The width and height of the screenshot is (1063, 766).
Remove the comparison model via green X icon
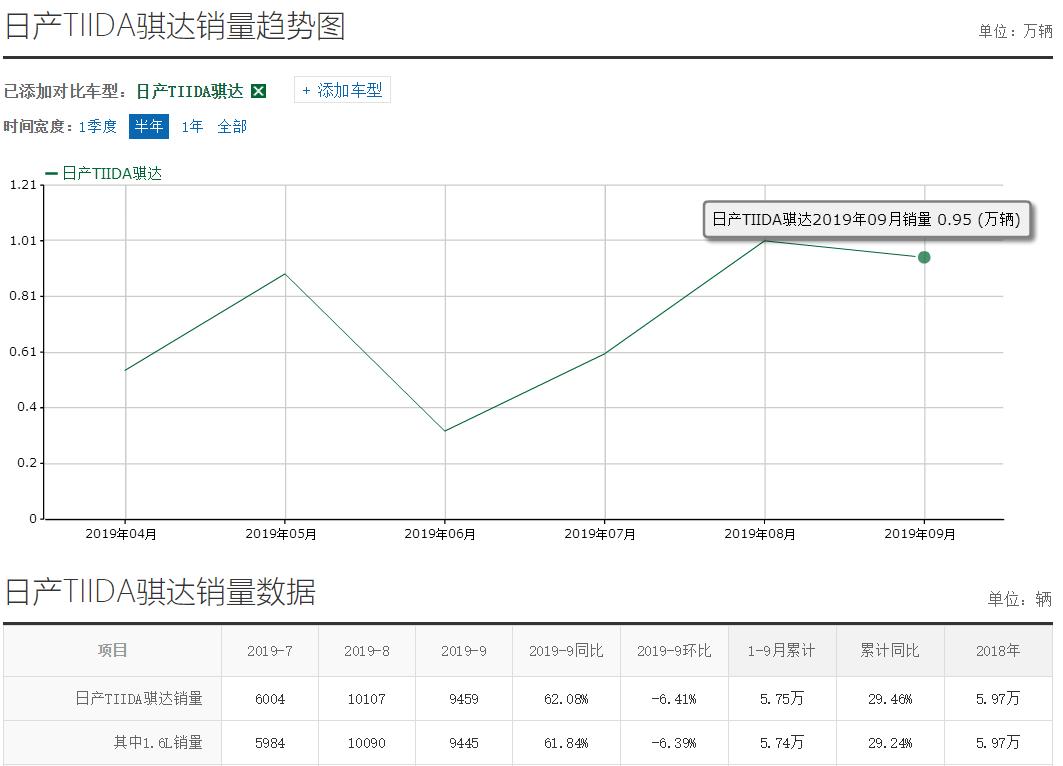[258, 90]
